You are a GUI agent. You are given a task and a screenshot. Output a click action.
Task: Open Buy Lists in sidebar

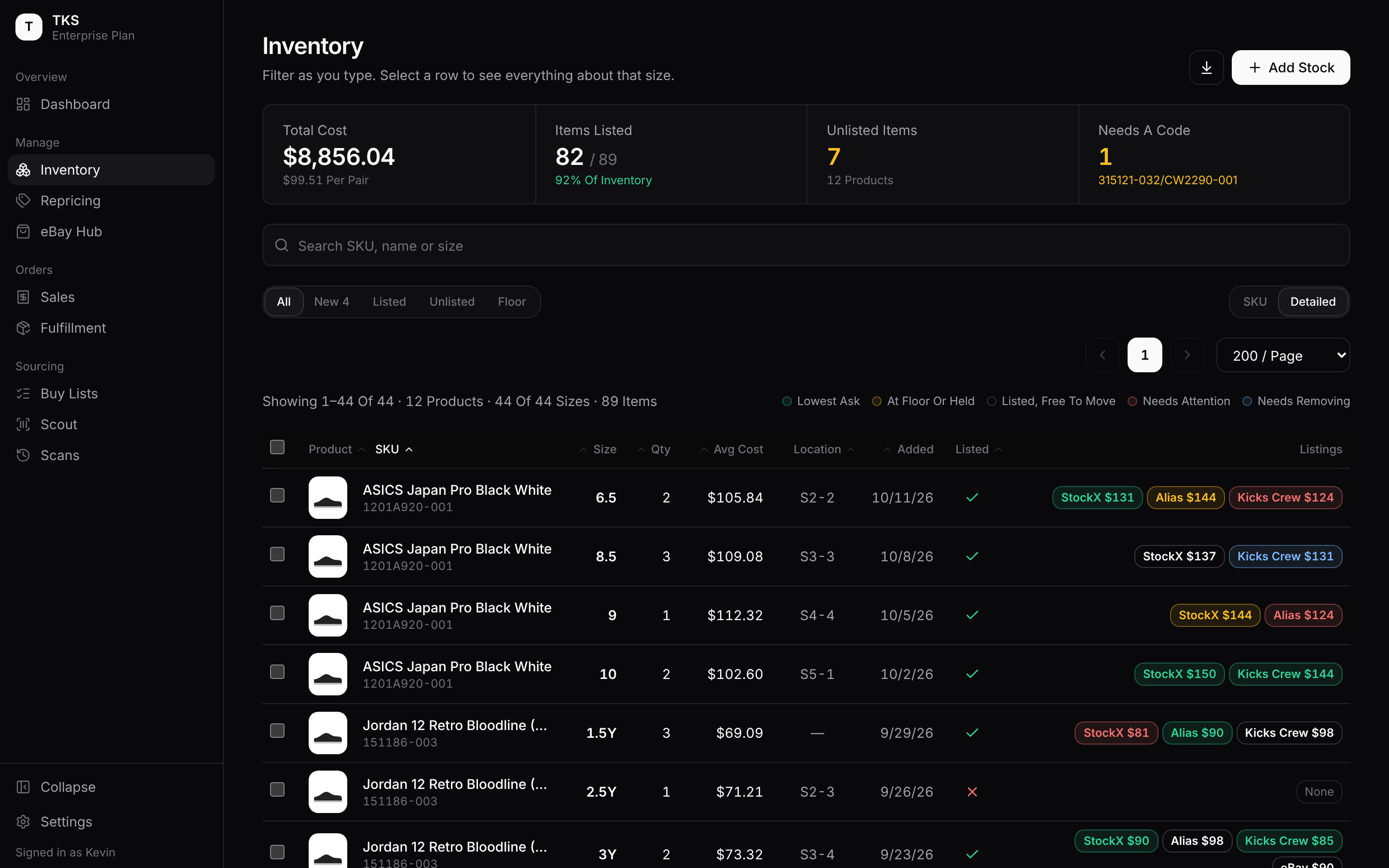[111, 394]
